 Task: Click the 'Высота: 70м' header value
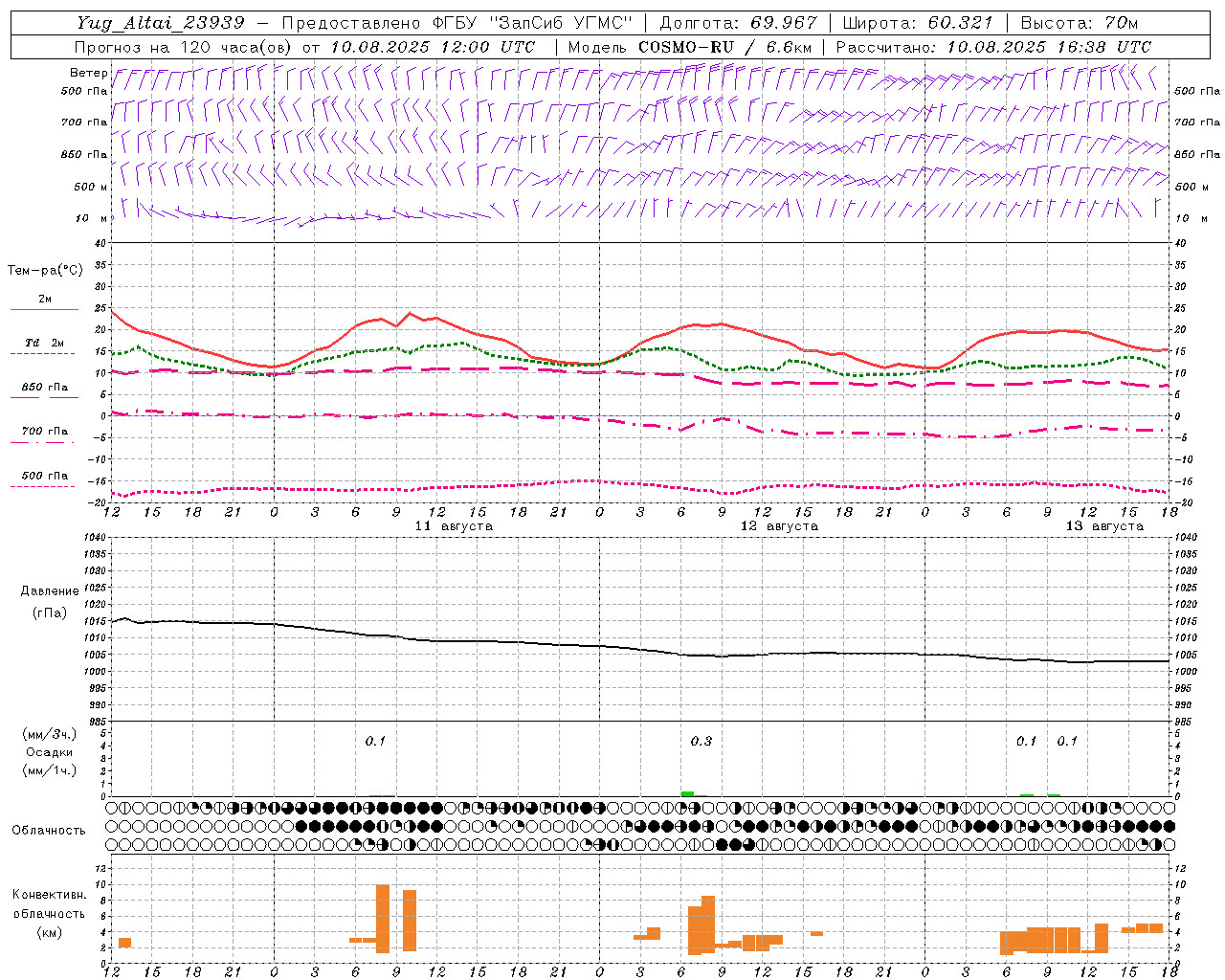click(1079, 23)
